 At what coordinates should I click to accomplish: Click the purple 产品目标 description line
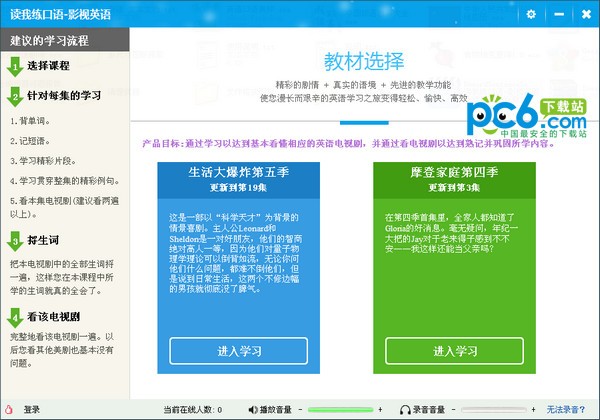[349, 144]
